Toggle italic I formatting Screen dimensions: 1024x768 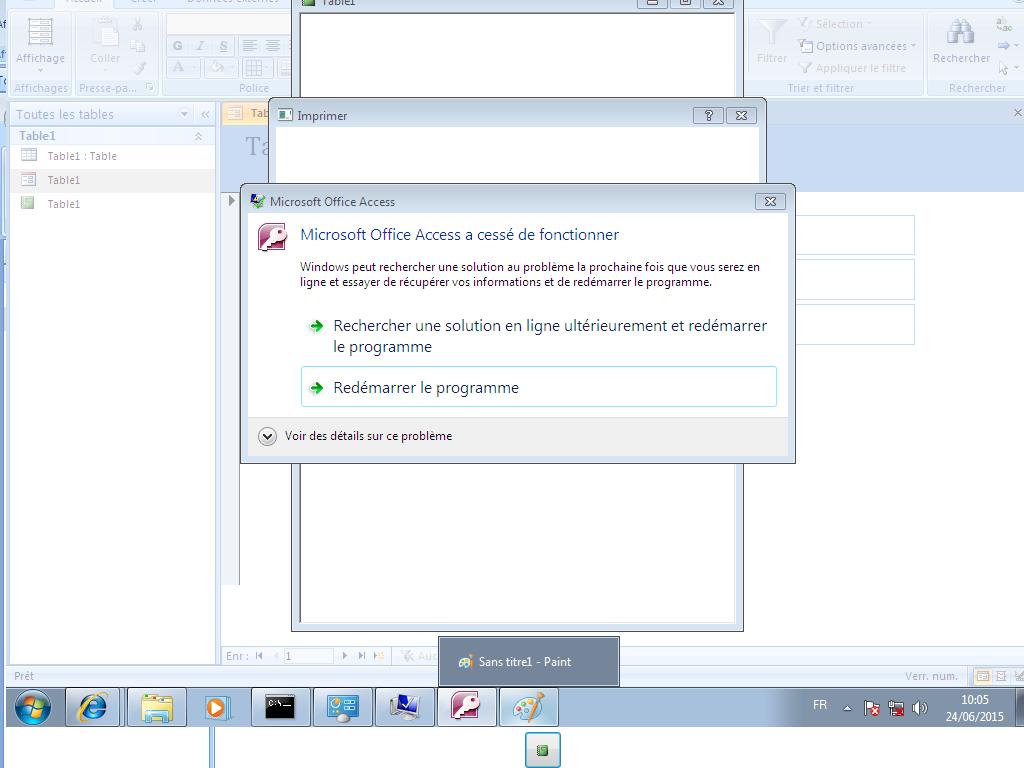pos(200,46)
